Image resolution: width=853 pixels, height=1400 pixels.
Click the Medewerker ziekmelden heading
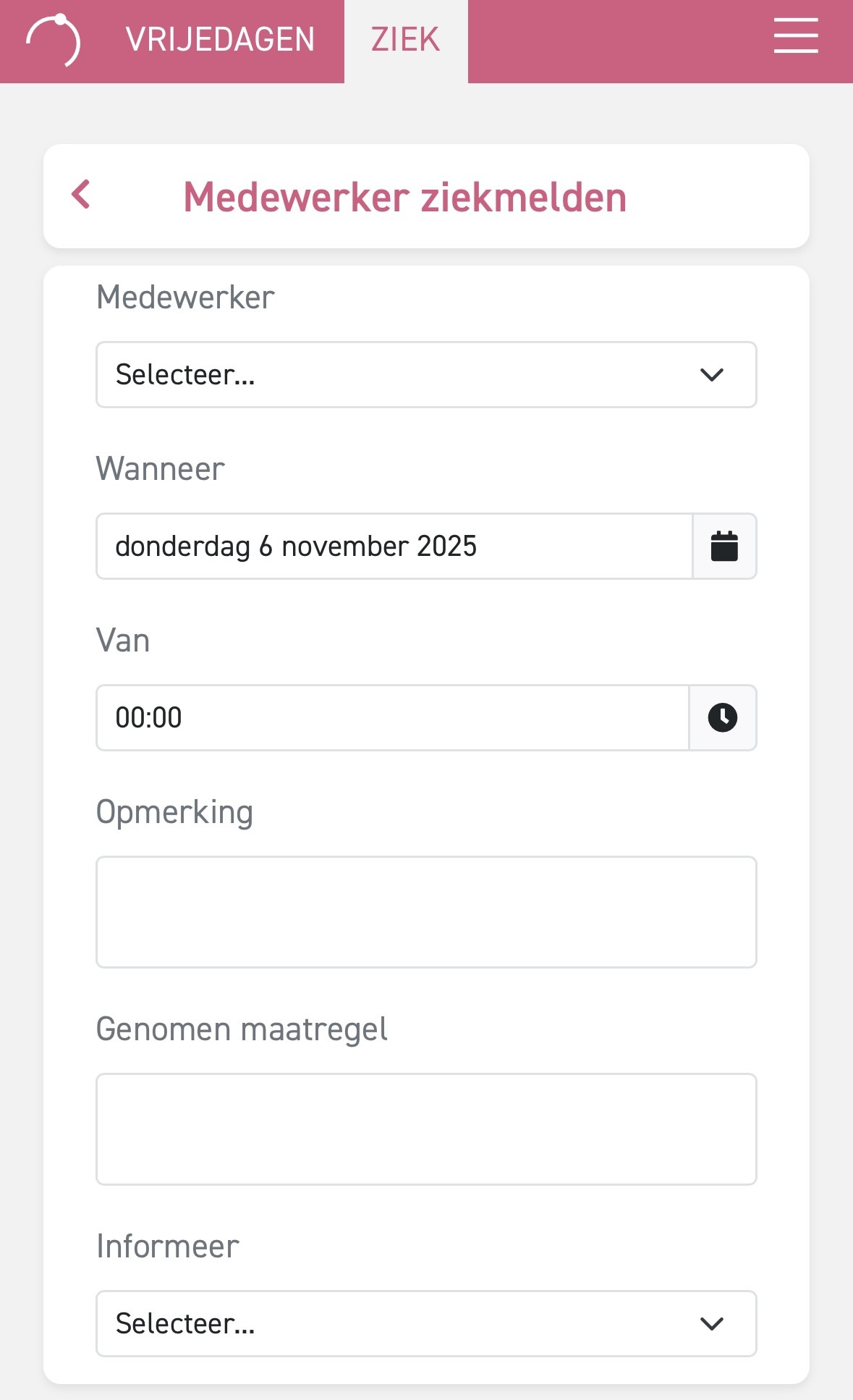pos(404,197)
